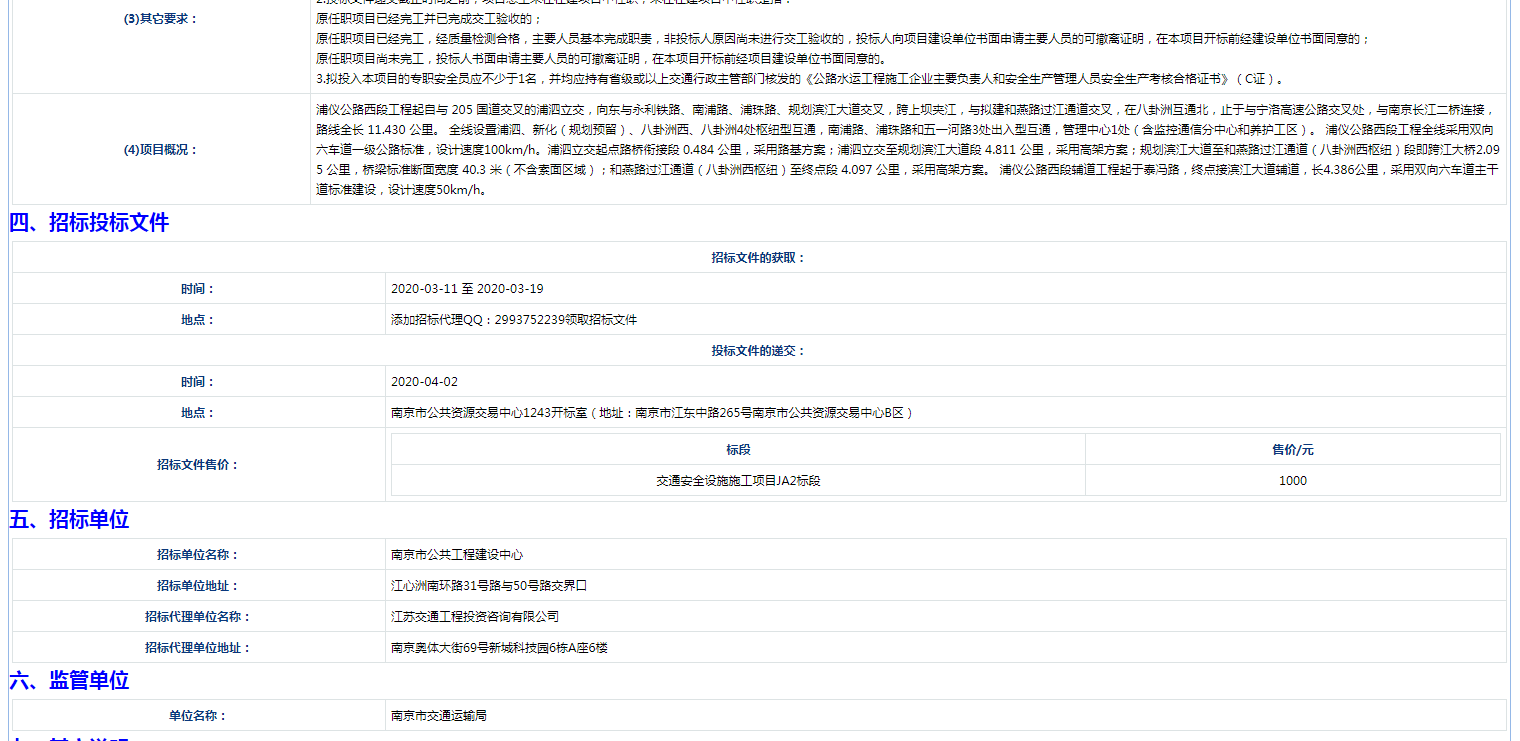Click the 单位名称 label under 监管单位
The height and width of the screenshot is (741, 1520).
click(198, 716)
